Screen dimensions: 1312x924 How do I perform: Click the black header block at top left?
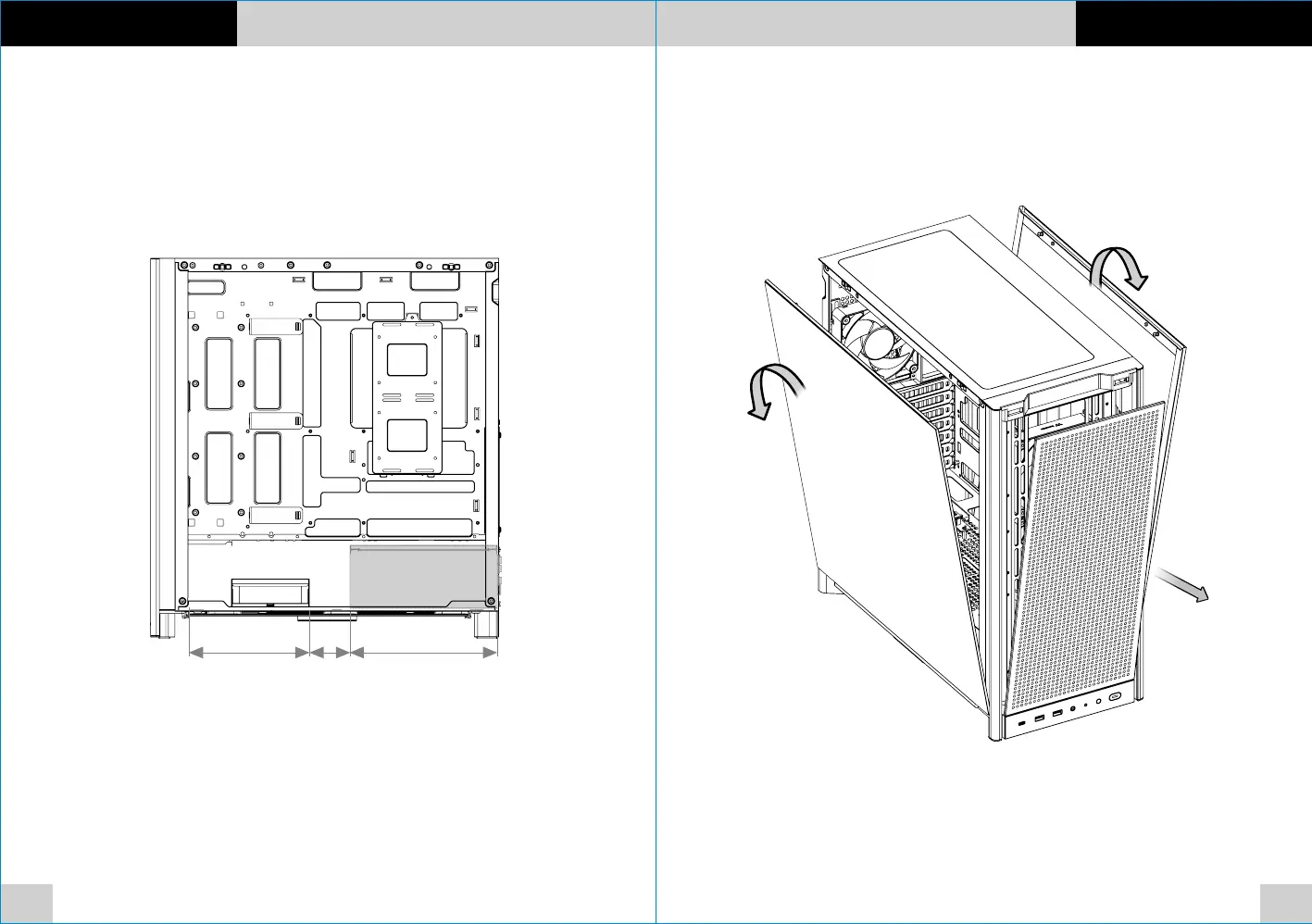(119, 23)
